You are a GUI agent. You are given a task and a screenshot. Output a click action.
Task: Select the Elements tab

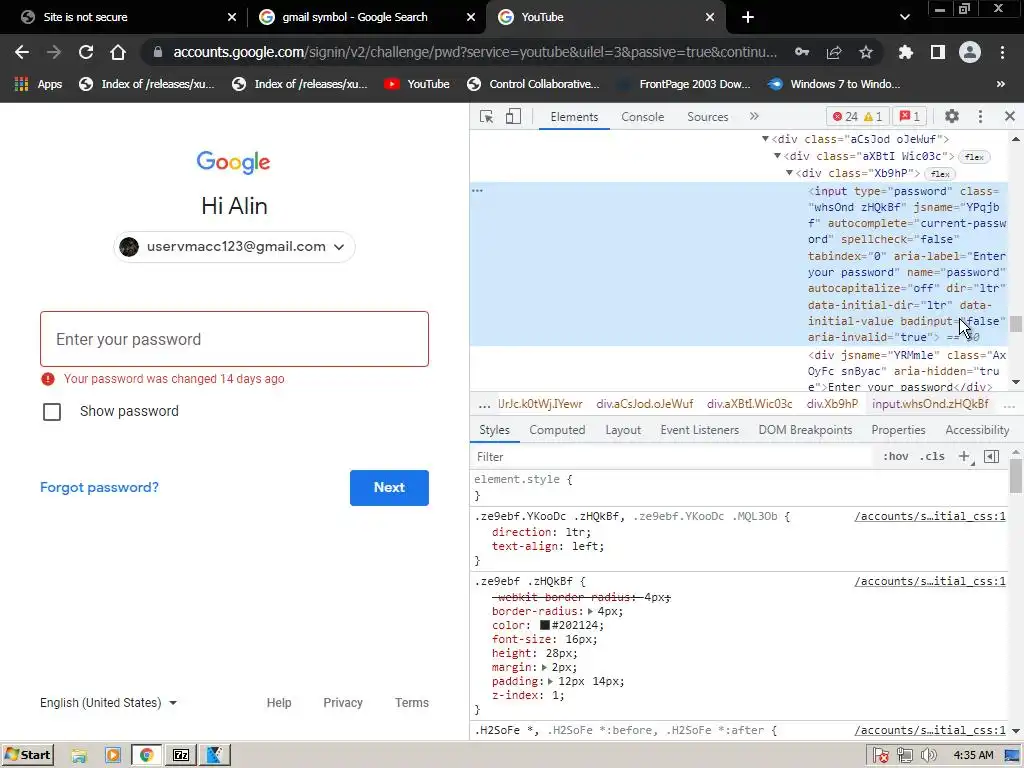574,117
